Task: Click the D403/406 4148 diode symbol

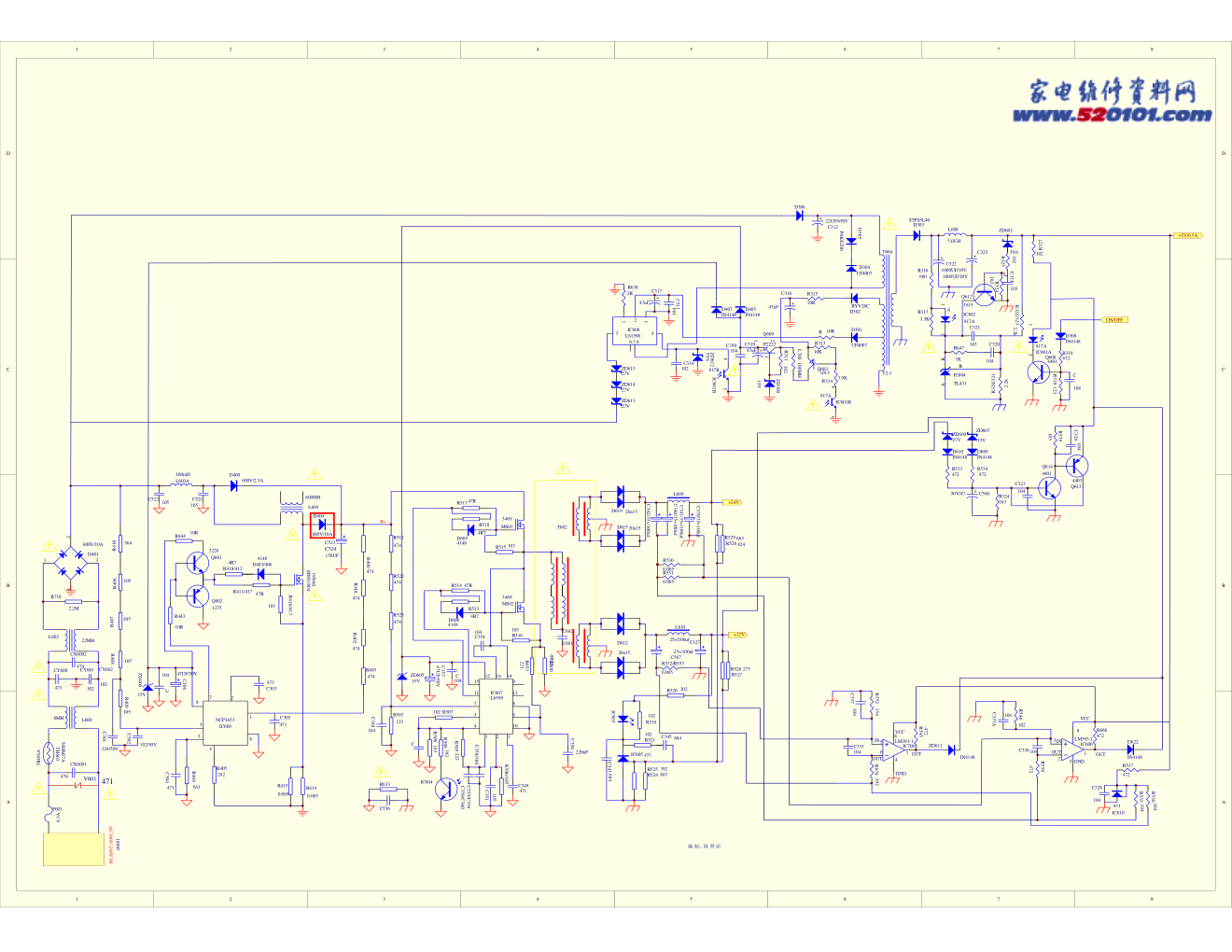Action: coord(260,574)
